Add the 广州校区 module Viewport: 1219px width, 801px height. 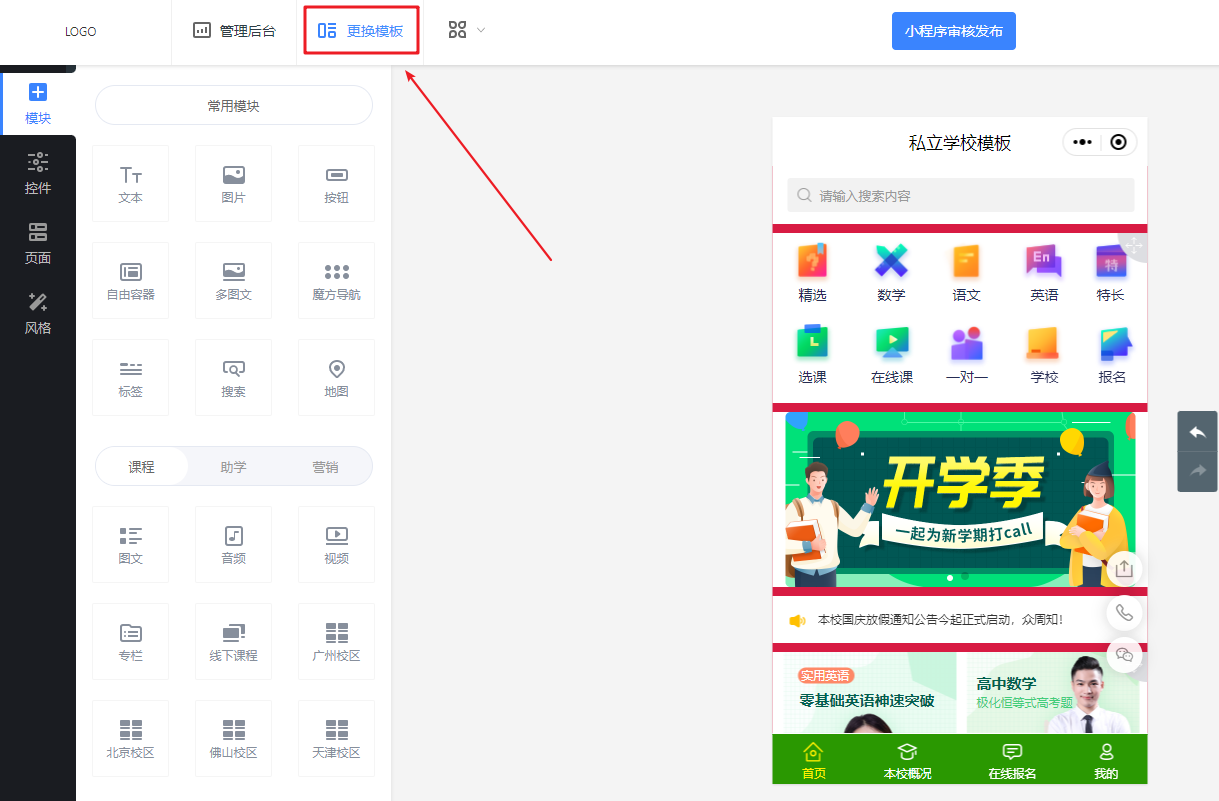336,642
